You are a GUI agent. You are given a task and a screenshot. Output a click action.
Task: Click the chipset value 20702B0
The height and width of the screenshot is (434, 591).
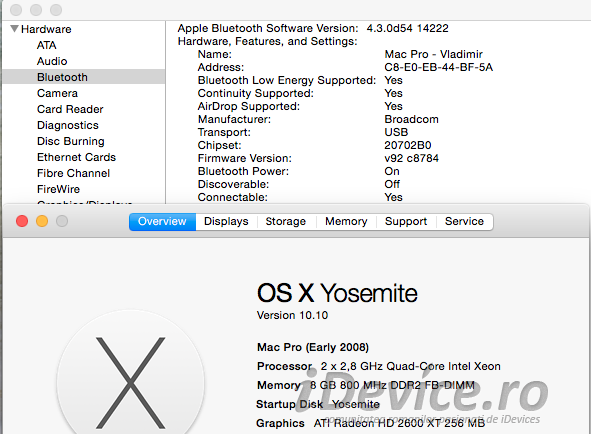tap(408, 145)
